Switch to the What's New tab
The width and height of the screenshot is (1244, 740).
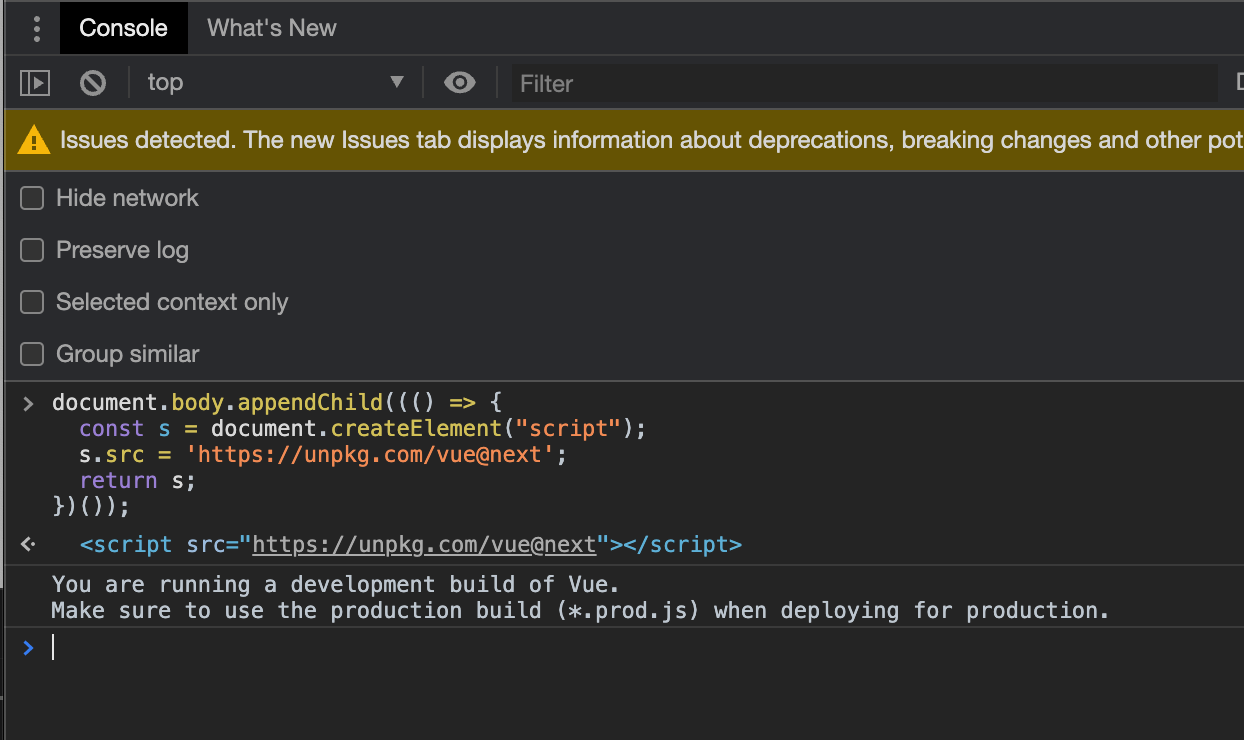[272, 28]
